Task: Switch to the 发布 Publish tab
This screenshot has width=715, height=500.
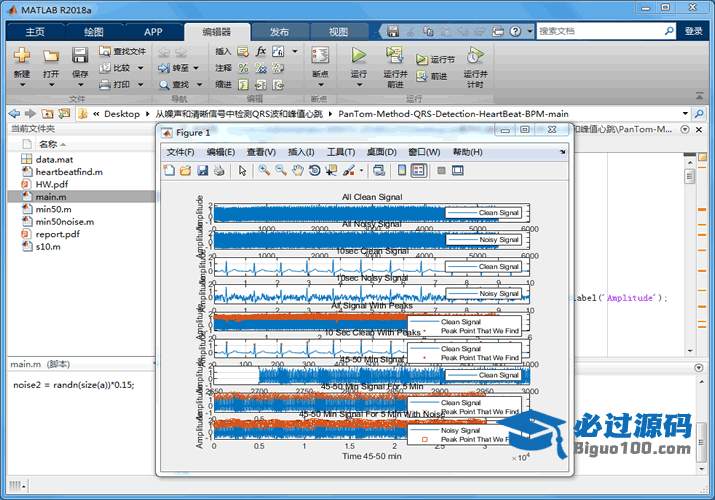Action: click(x=280, y=32)
